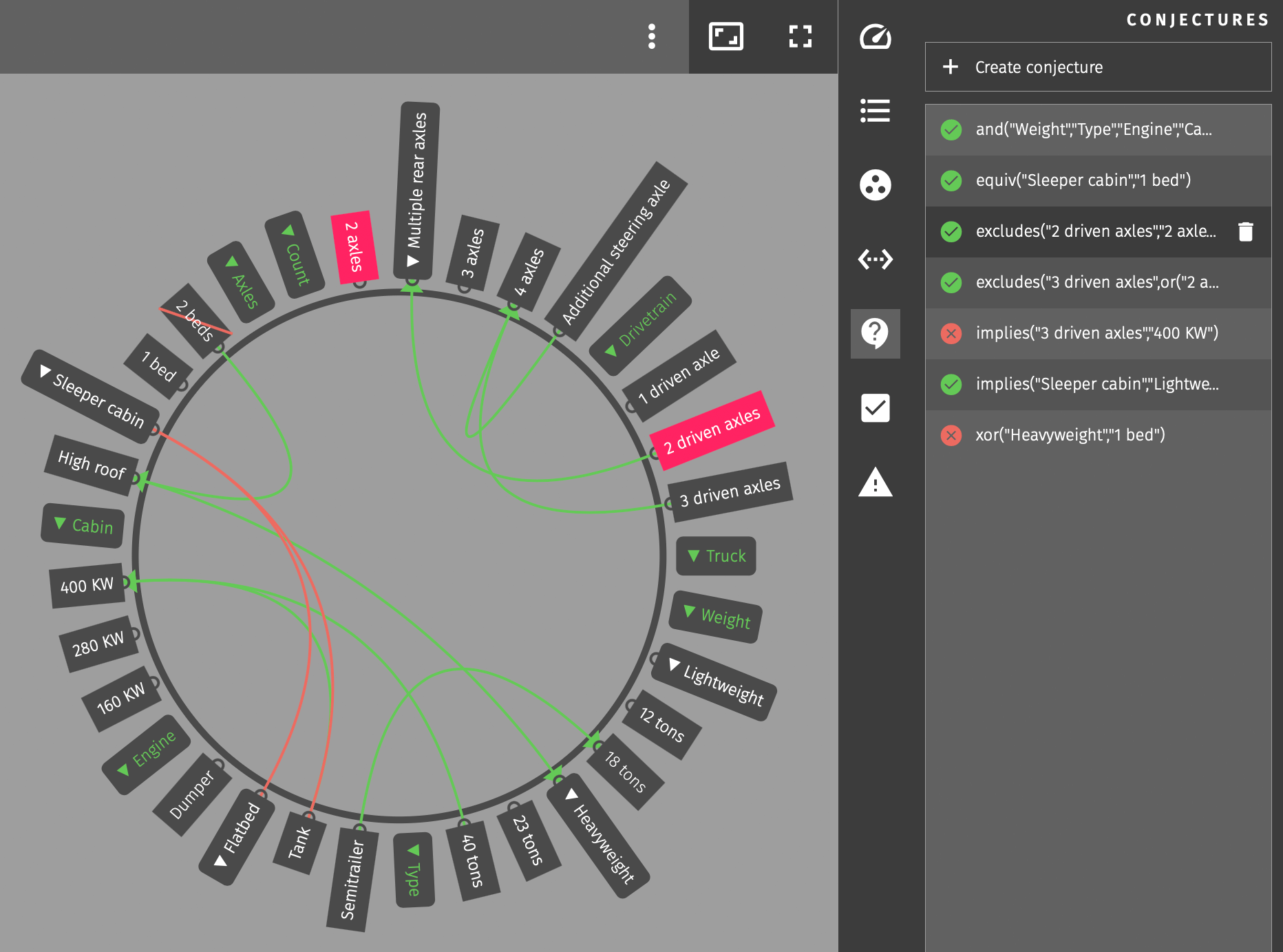Viewport: 1283px width, 952px height.
Task: Collapse the Cabin group node
Action: [83, 526]
